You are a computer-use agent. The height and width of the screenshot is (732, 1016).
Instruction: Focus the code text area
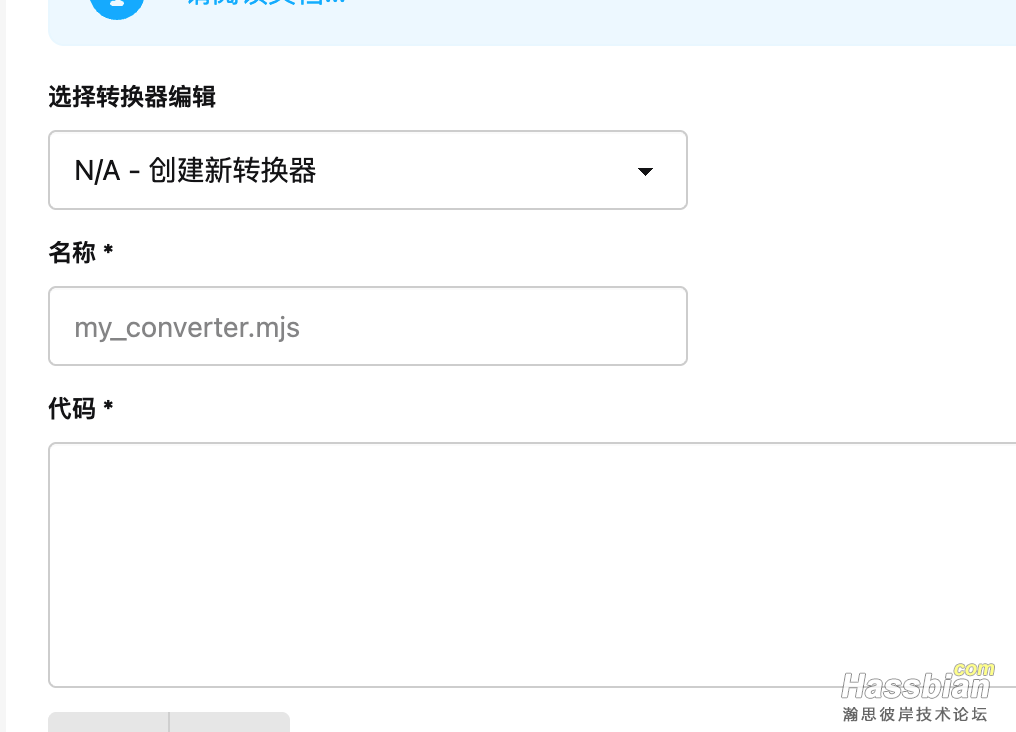pyautogui.click(x=532, y=565)
